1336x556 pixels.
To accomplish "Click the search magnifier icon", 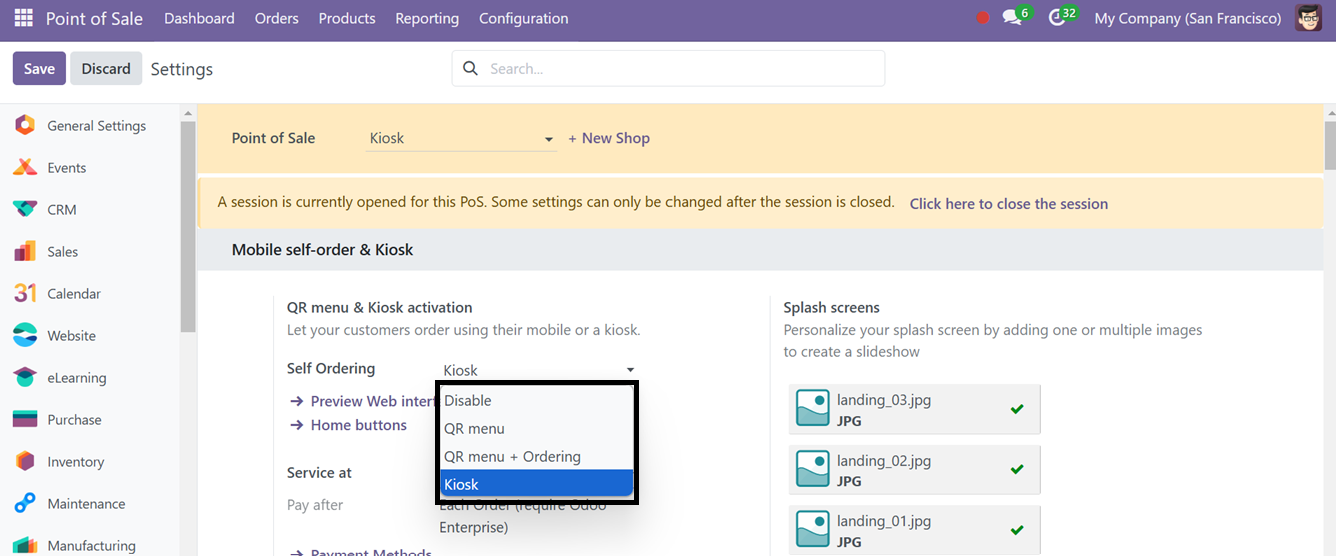I will point(471,69).
